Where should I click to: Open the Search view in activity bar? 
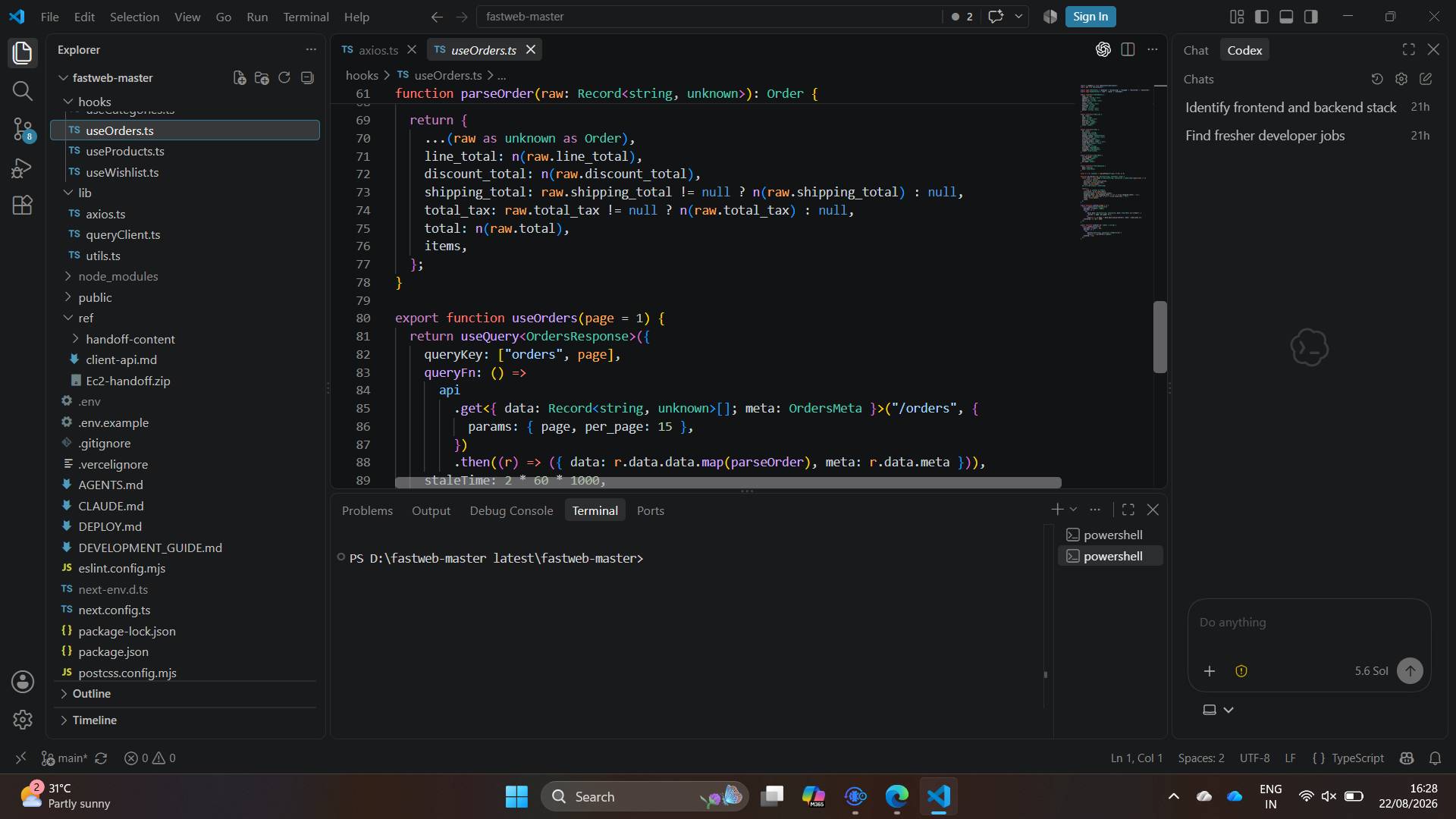tap(23, 91)
